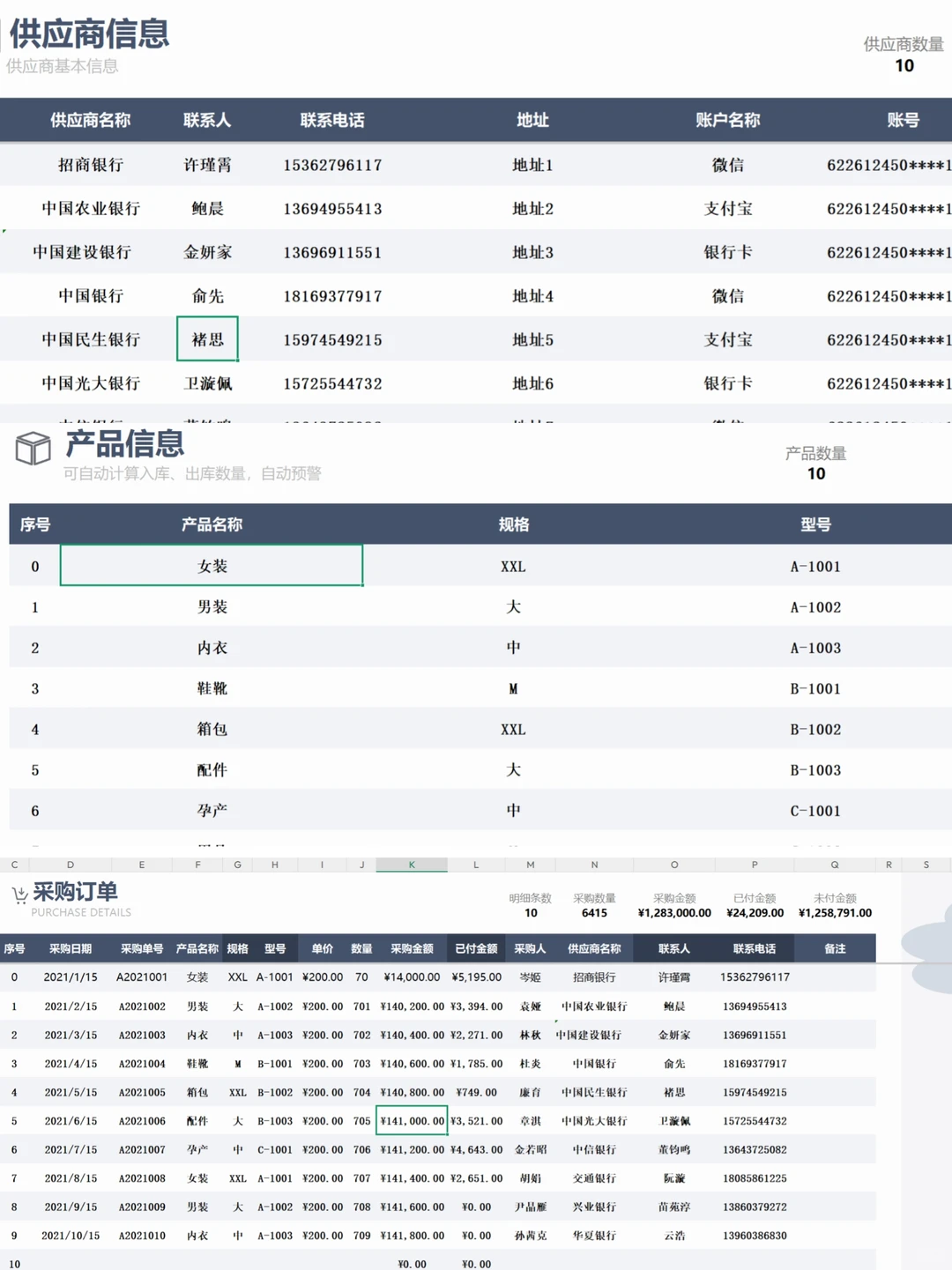Click the 采购金额 total of ¥1,283,000.00
This screenshot has height=1270, width=952.
point(673,913)
